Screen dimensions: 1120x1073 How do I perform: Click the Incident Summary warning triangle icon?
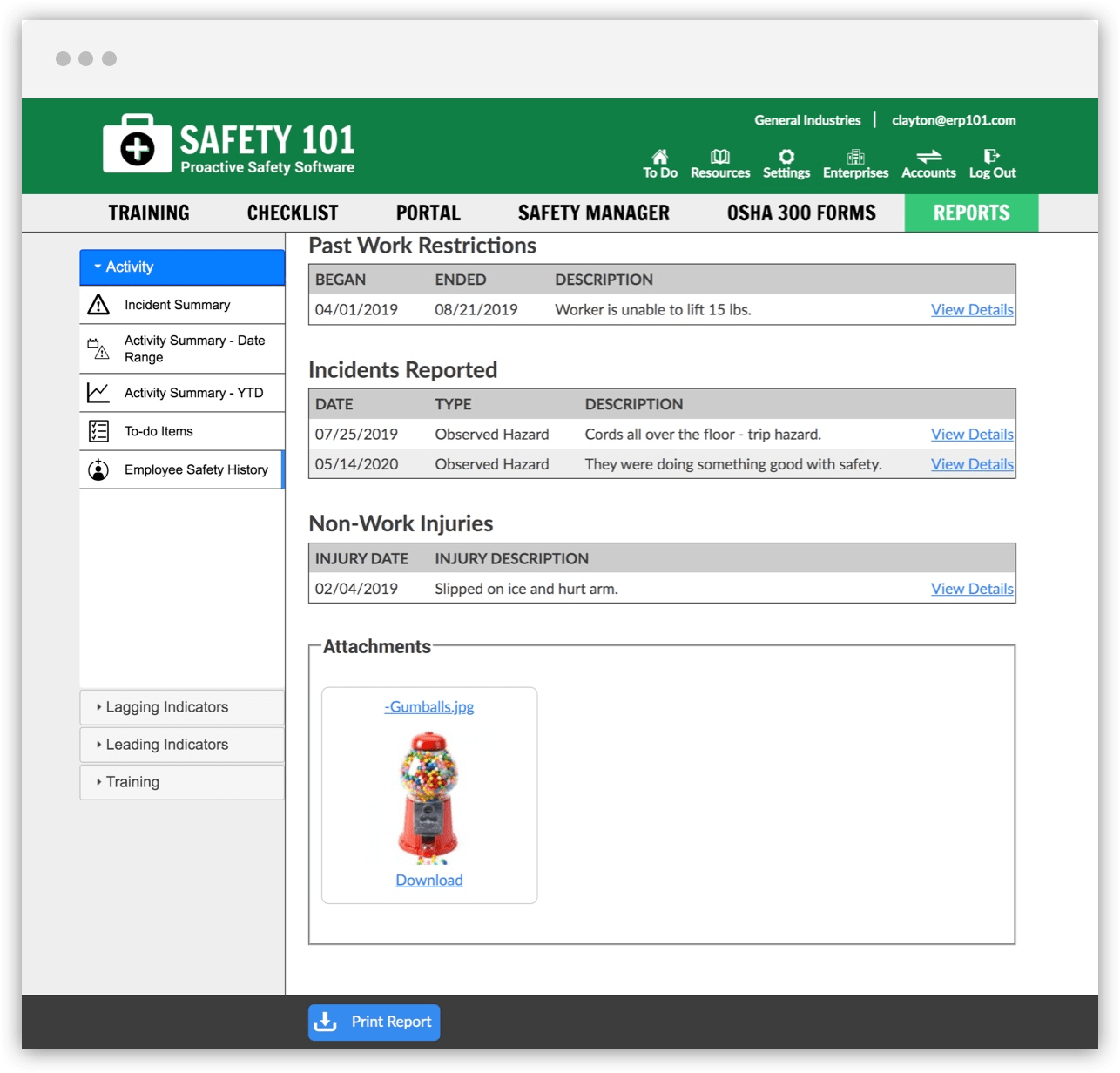click(x=98, y=305)
